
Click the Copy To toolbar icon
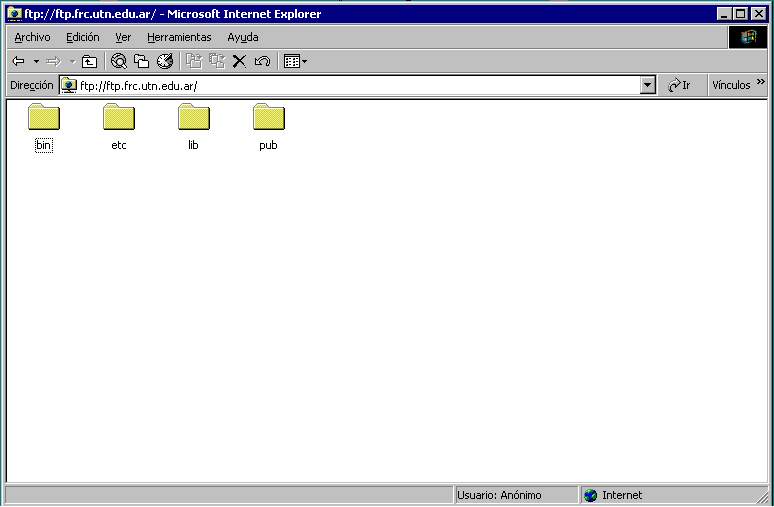(217, 61)
